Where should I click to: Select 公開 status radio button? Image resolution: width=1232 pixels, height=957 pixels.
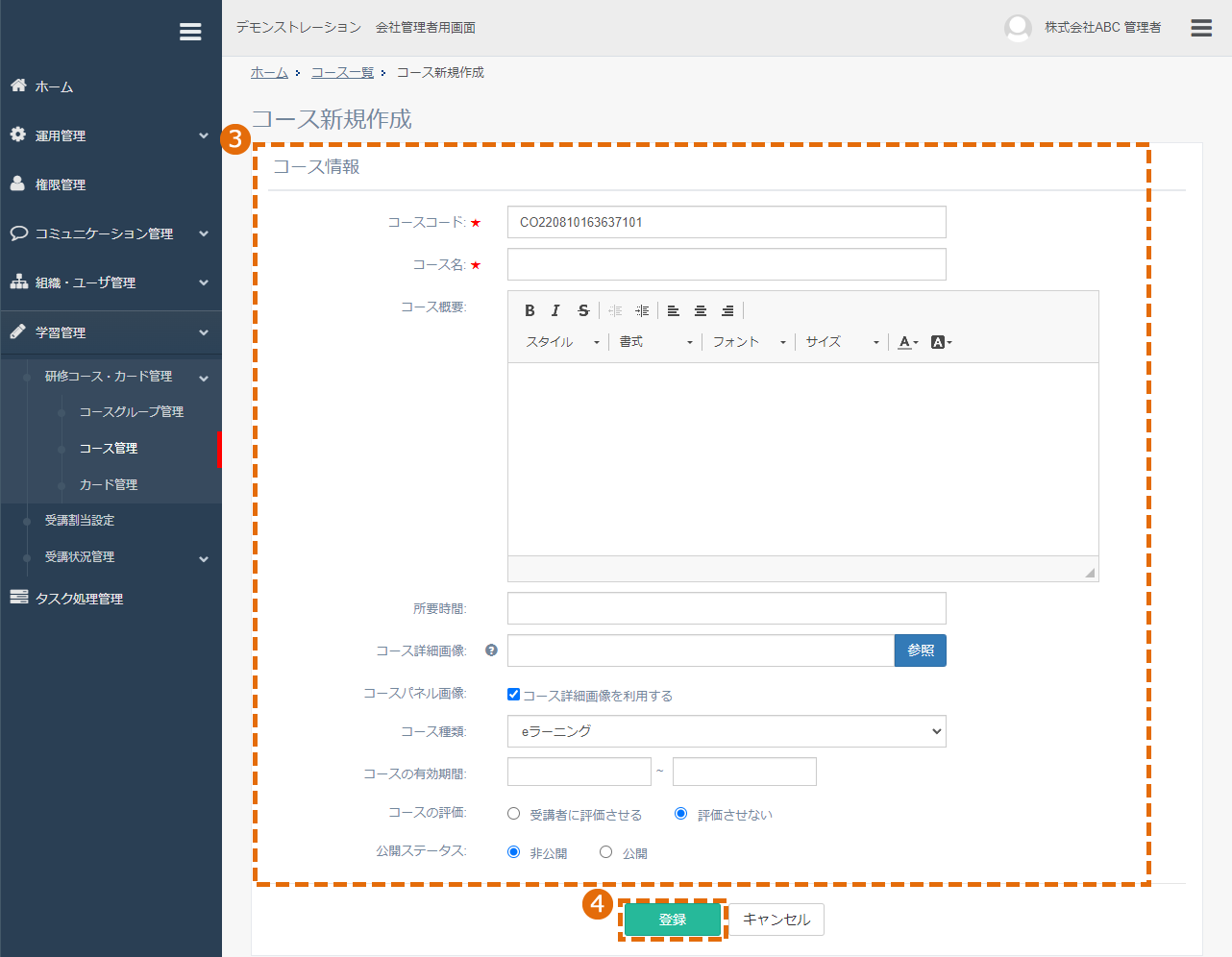click(606, 852)
